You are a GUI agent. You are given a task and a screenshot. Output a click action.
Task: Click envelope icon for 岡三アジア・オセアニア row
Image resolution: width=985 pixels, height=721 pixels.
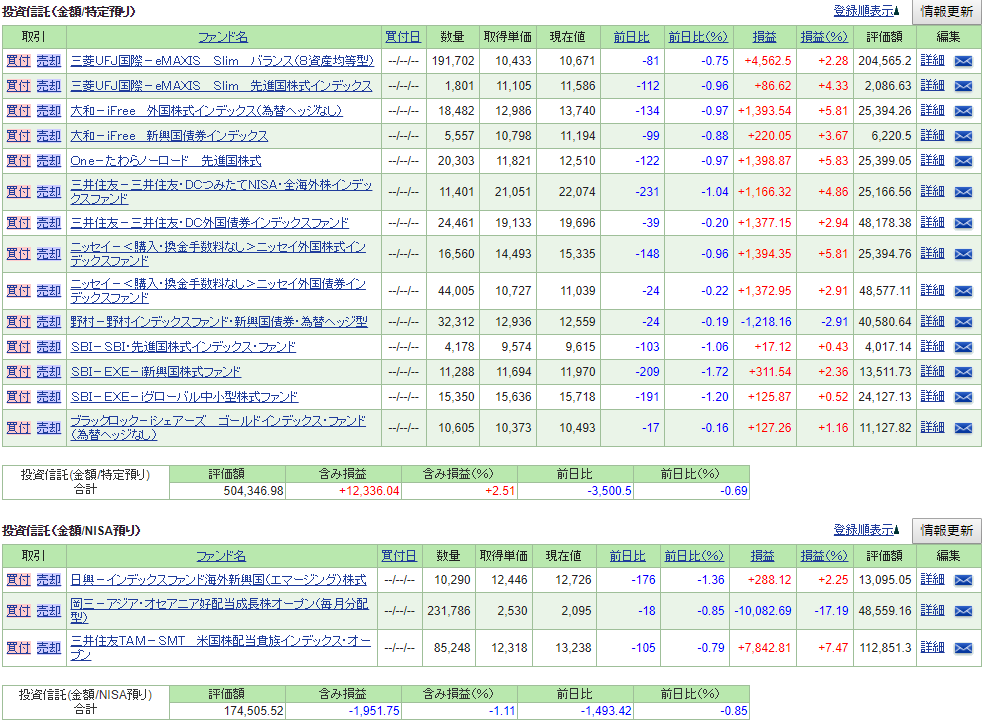point(963,610)
